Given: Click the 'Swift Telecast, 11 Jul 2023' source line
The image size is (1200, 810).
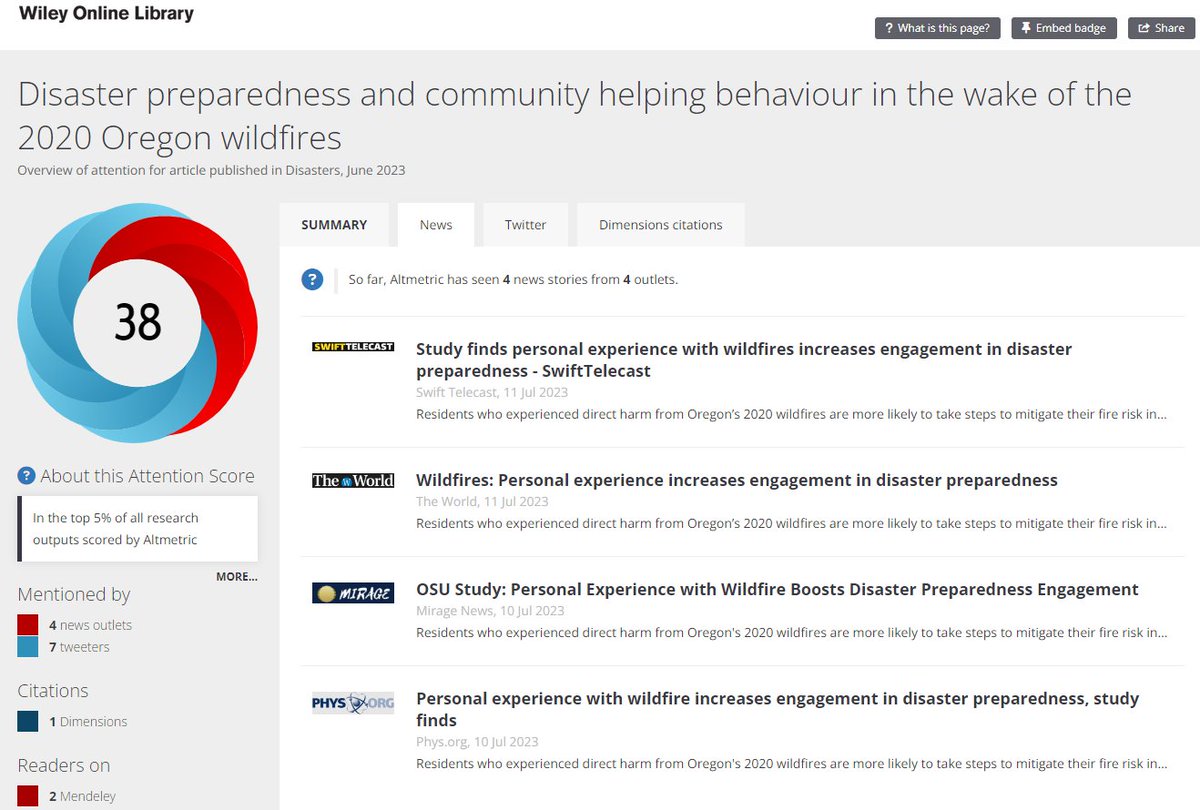Looking at the screenshot, I should pyautogui.click(x=492, y=392).
